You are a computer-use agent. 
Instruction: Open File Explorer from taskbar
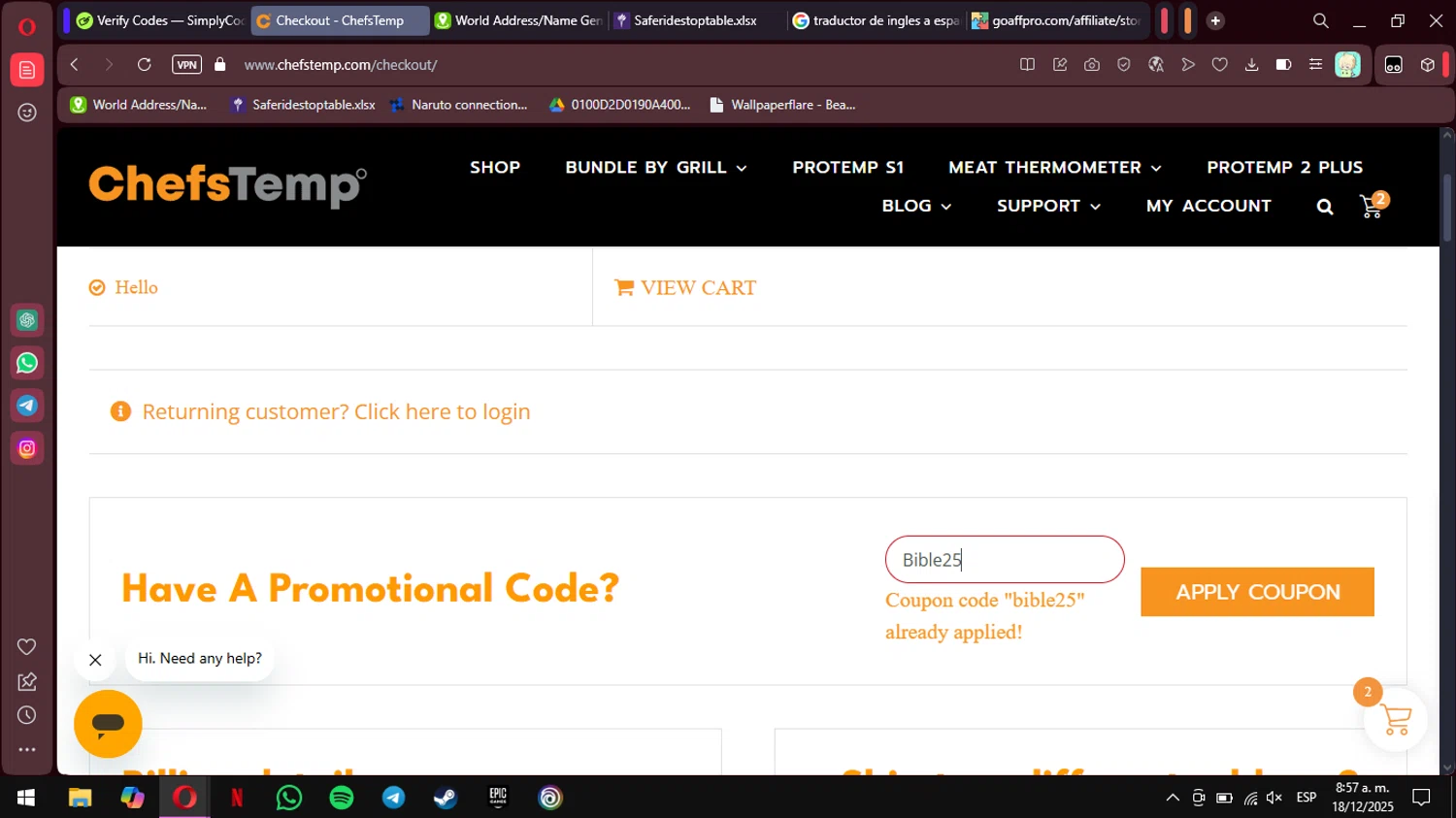tap(80, 798)
